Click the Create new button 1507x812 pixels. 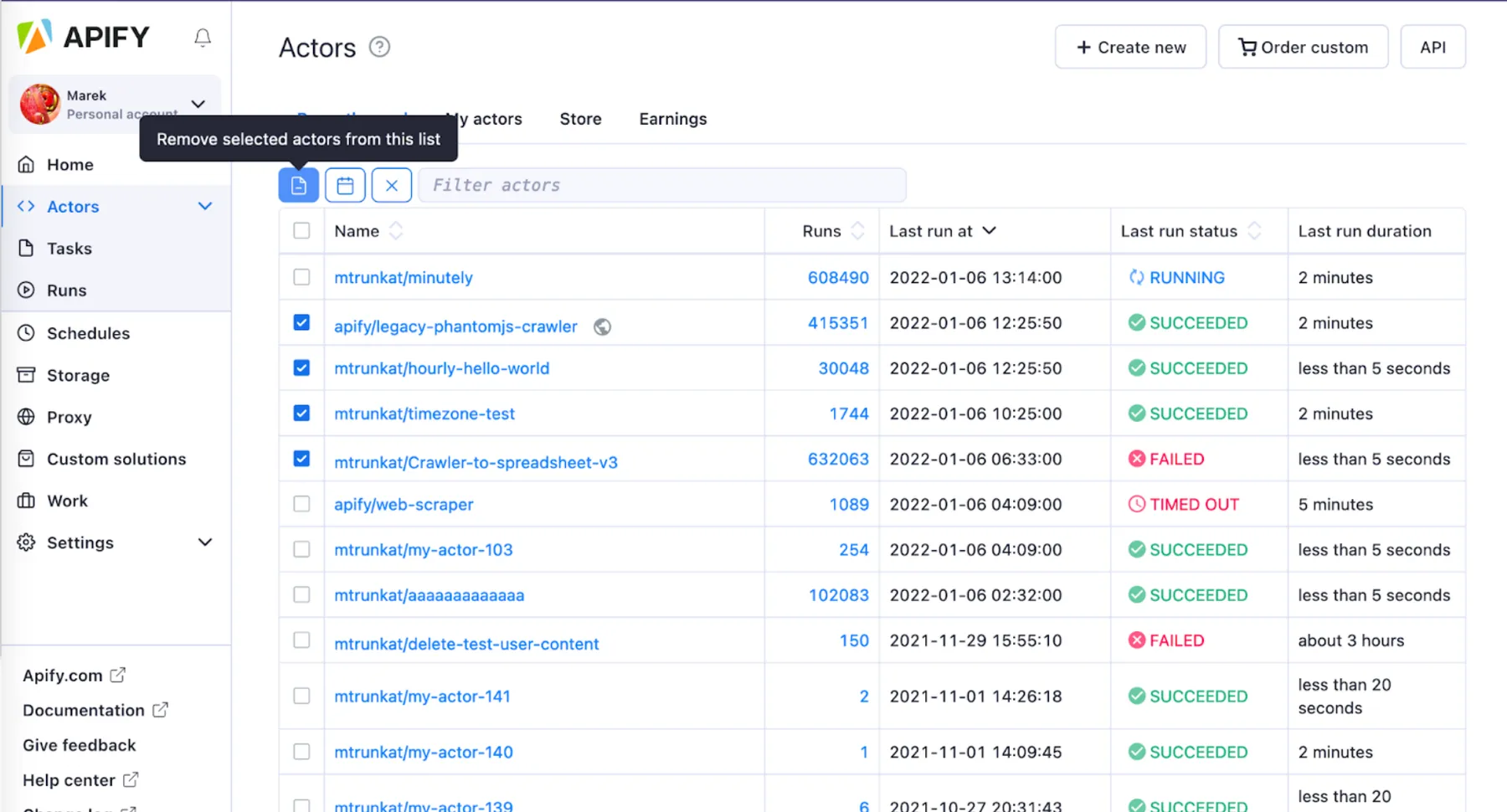tap(1130, 47)
